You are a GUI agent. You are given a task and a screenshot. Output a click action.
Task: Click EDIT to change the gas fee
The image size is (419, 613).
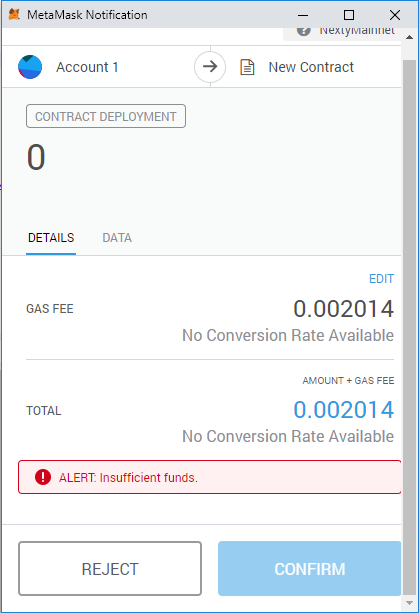(x=381, y=279)
